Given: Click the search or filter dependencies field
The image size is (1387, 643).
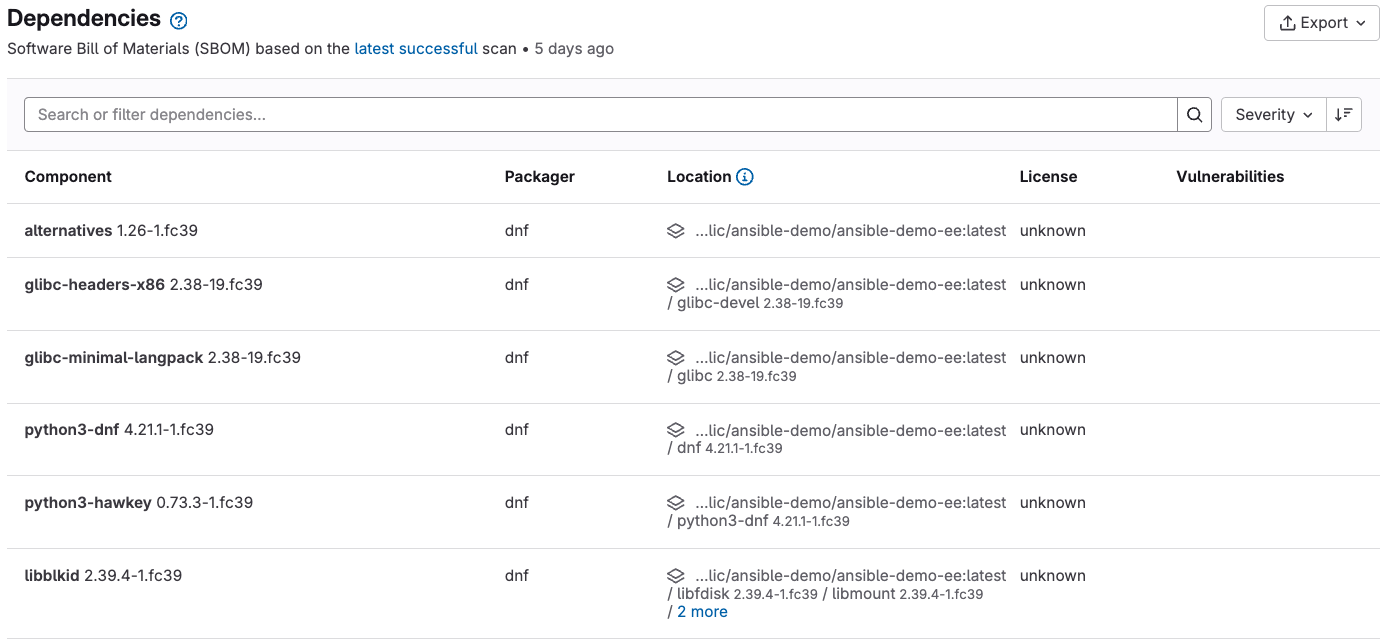Looking at the screenshot, I should 600,114.
